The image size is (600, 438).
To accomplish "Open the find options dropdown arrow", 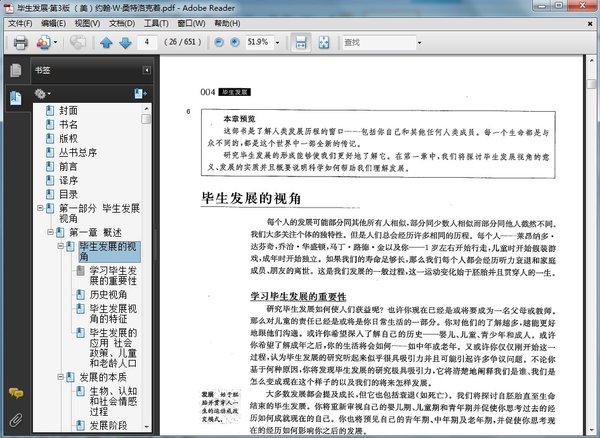I will 419,42.
